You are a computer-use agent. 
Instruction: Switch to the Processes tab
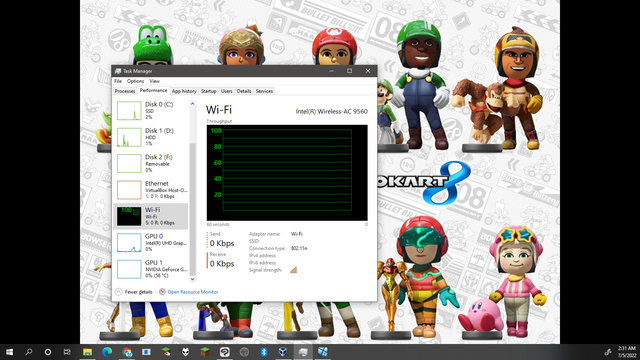pos(125,91)
